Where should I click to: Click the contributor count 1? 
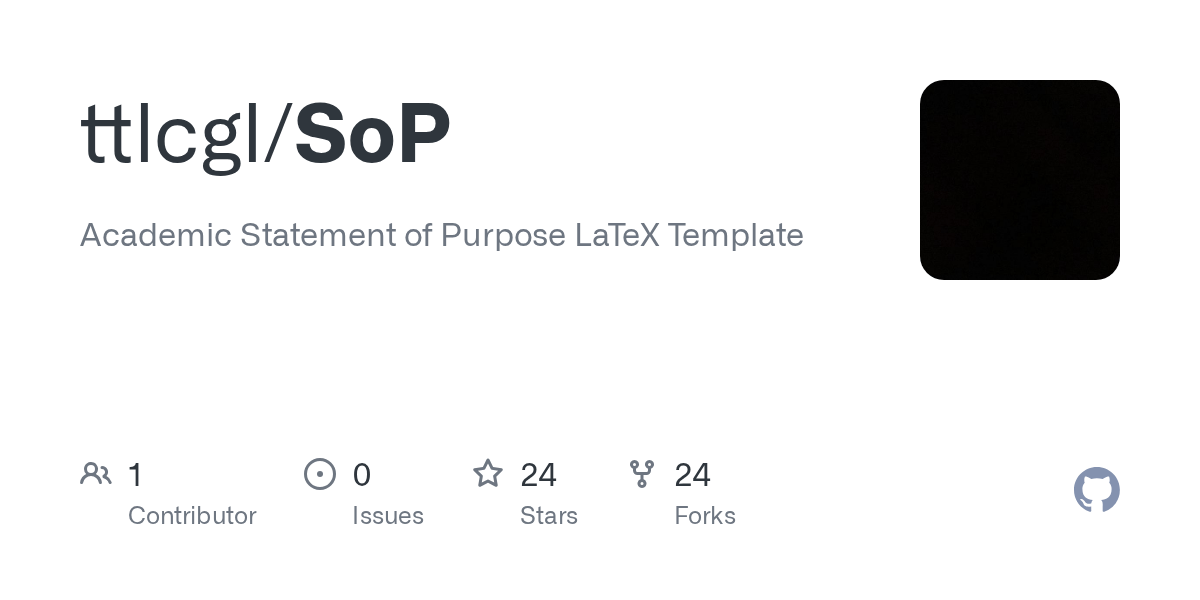coord(135,474)
